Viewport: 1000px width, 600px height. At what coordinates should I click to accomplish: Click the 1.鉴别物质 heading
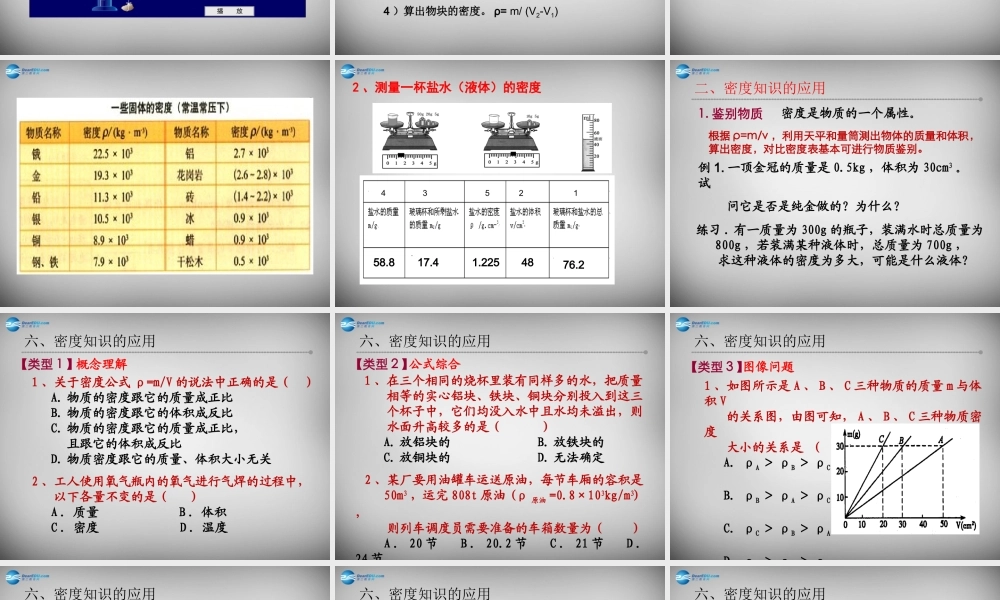(x=730, y=113)
